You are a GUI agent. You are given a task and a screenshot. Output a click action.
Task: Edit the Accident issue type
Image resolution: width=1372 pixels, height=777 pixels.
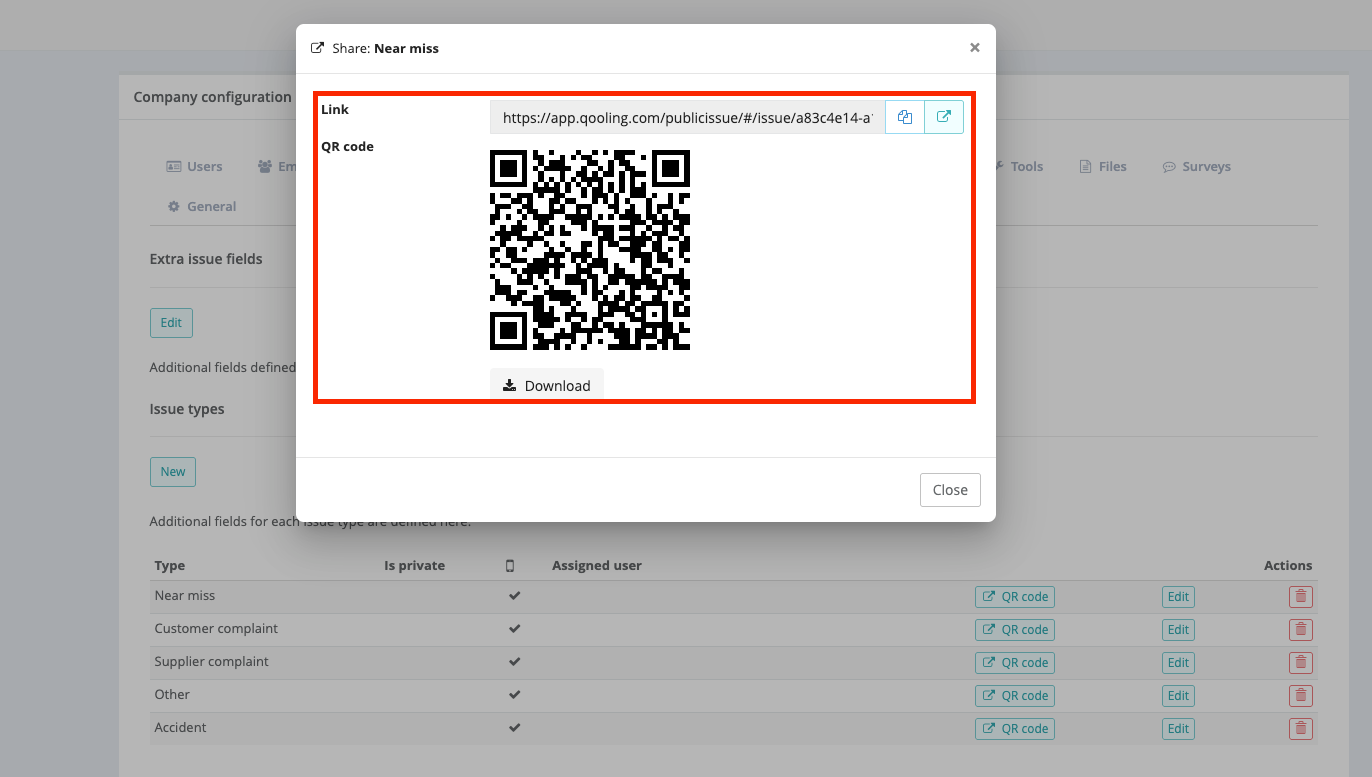(1178, 729)
